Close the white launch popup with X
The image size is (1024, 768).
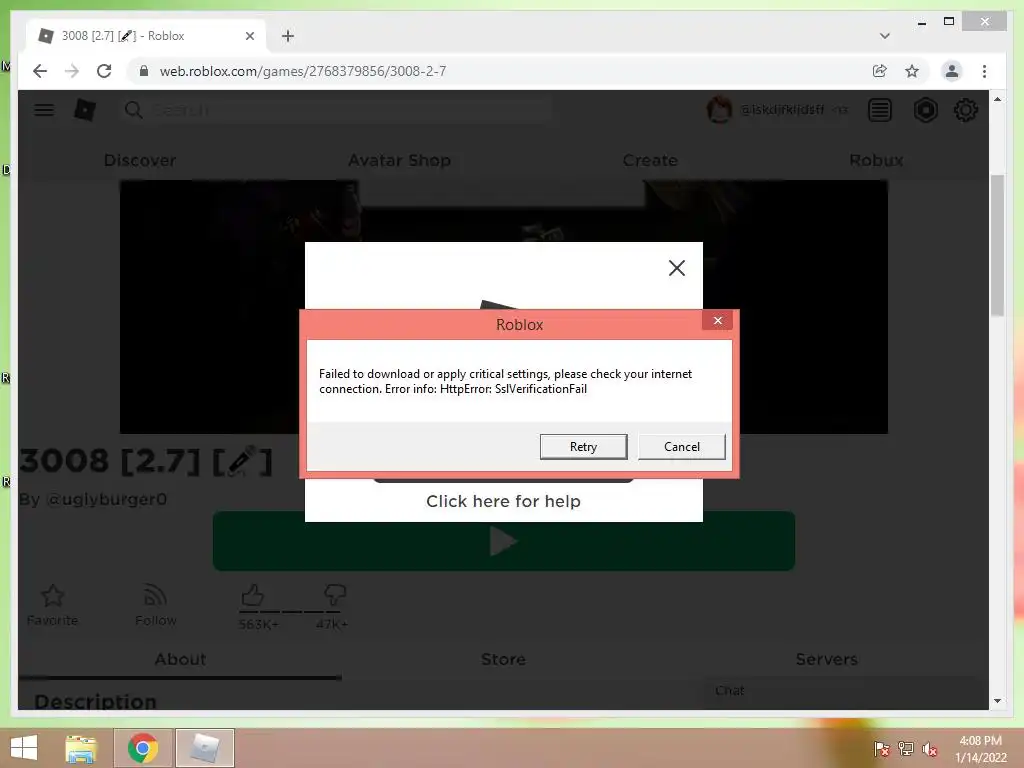pyautogui.click(x=677, y=268)
